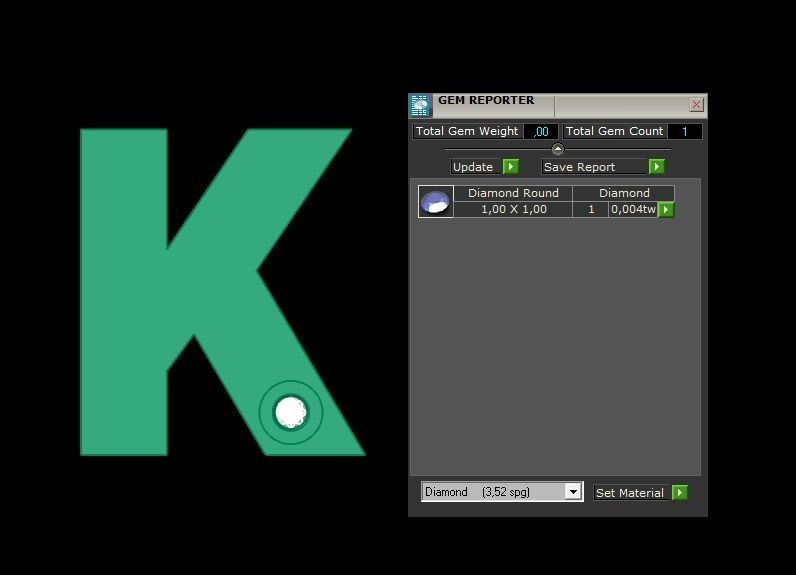
Task: Click the Diamond material header cell
Action: click(624, 193)
